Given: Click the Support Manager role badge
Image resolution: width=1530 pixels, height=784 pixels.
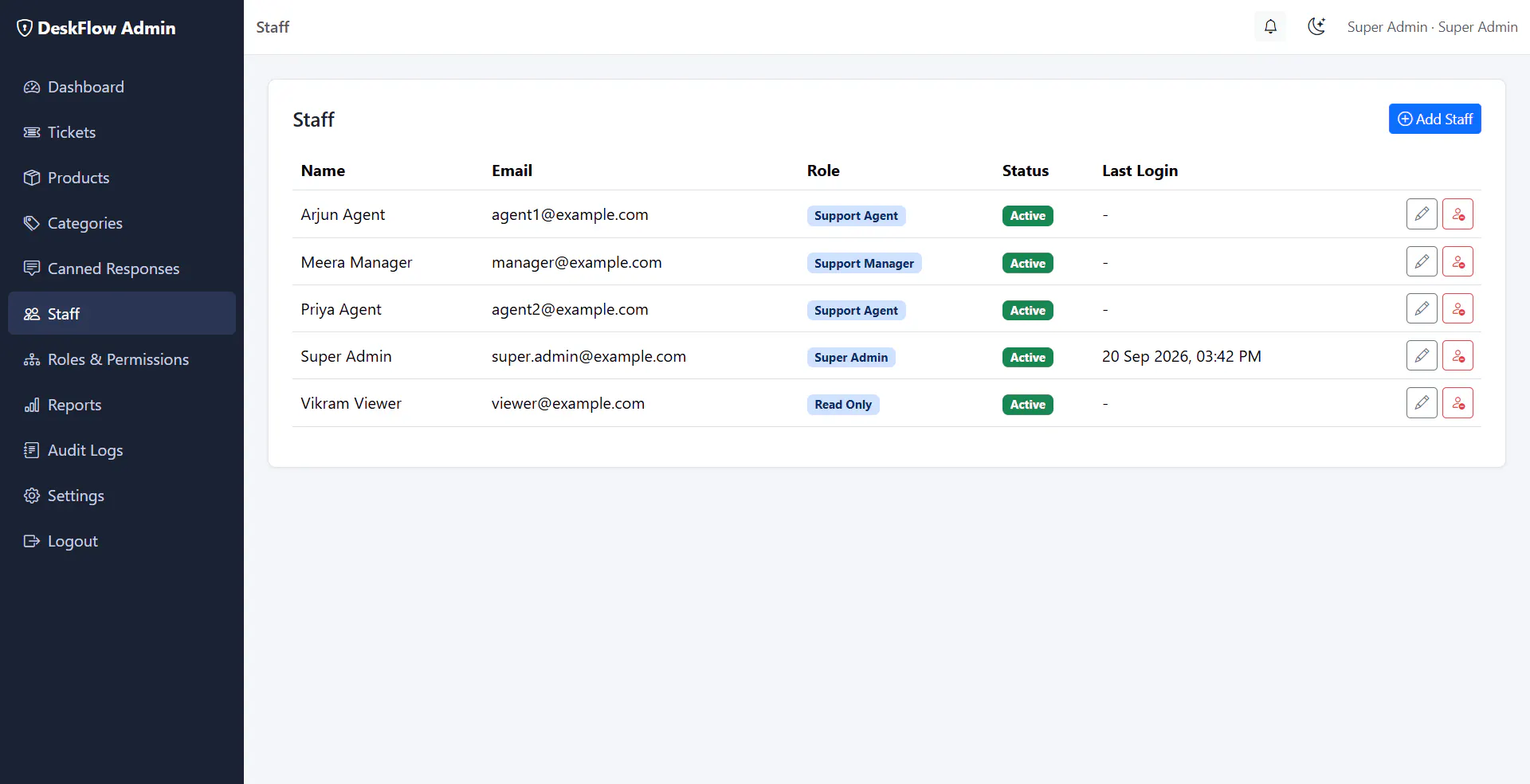Looking at the screenshot, I should (864, 263).
